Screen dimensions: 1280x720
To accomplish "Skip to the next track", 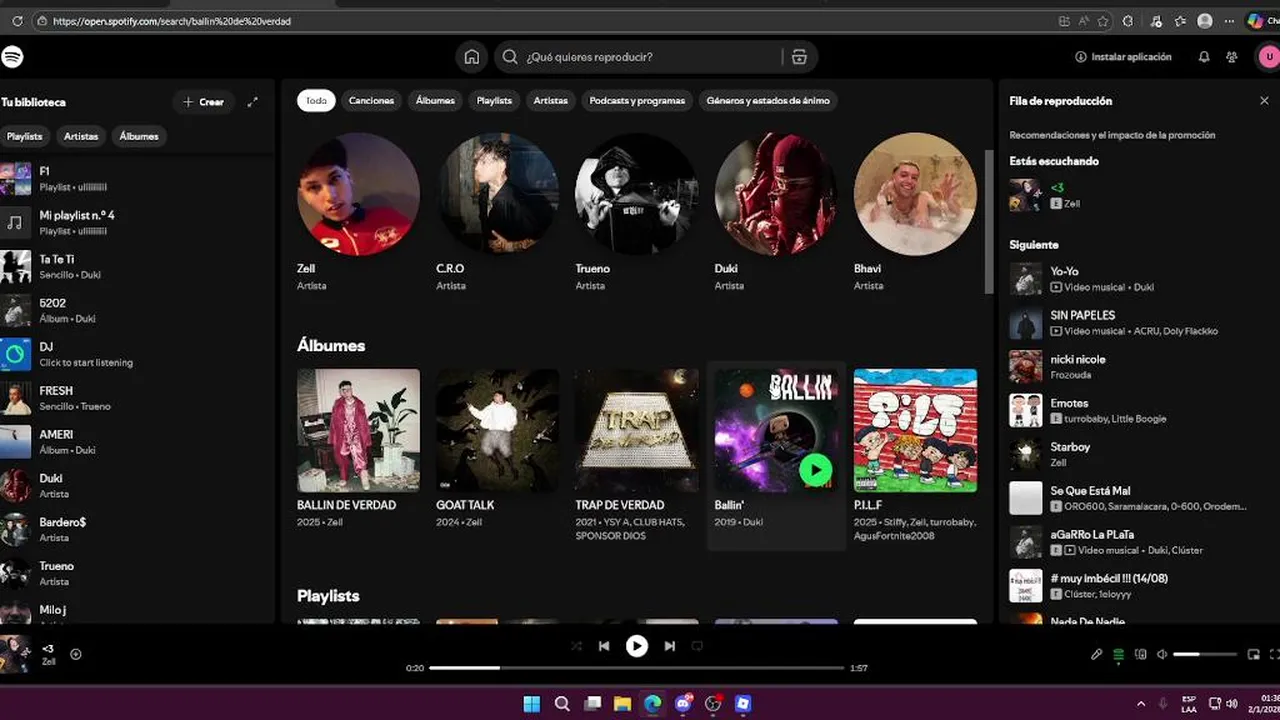I will point(670,646).
